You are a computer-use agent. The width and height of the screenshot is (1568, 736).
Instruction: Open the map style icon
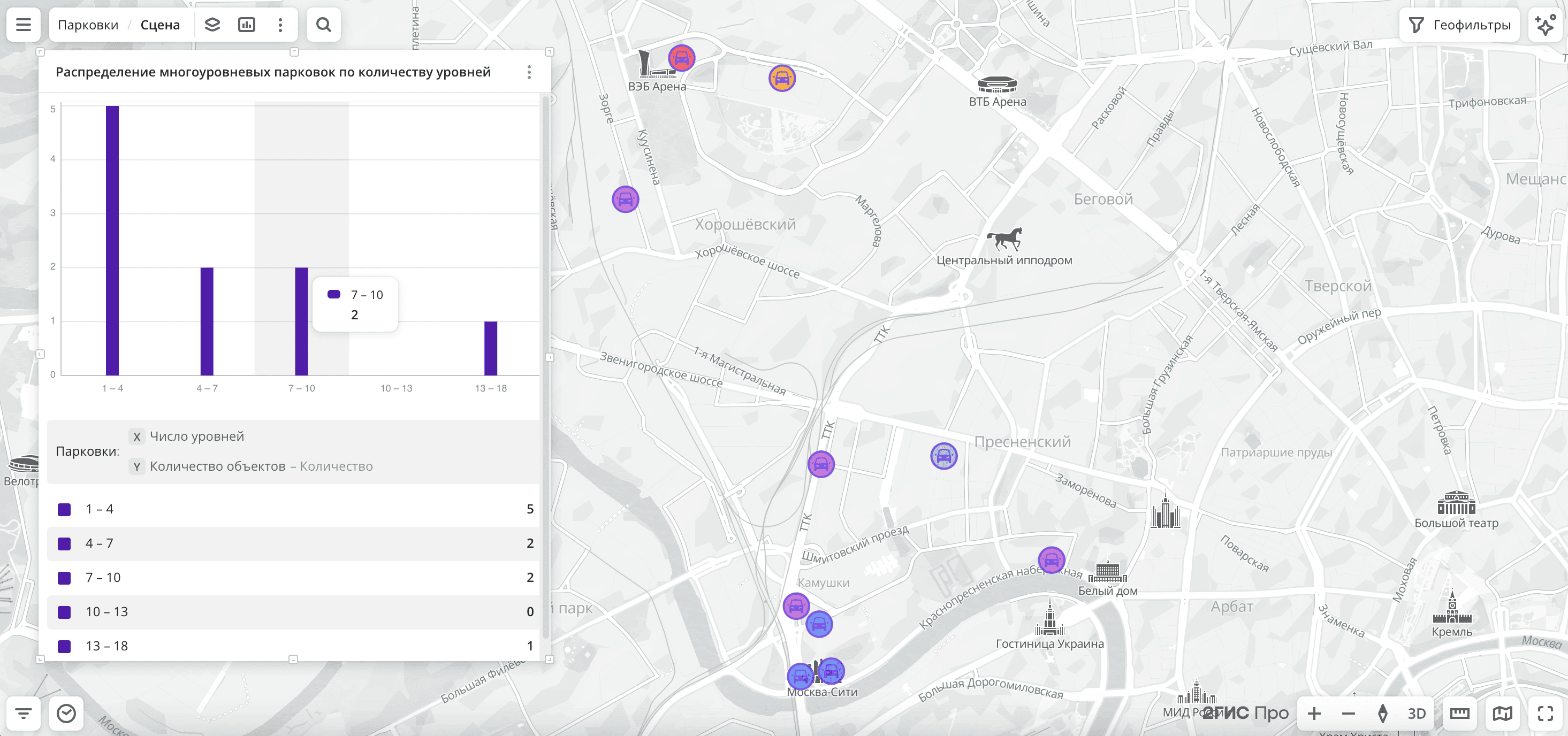(x=1502, y=714)
